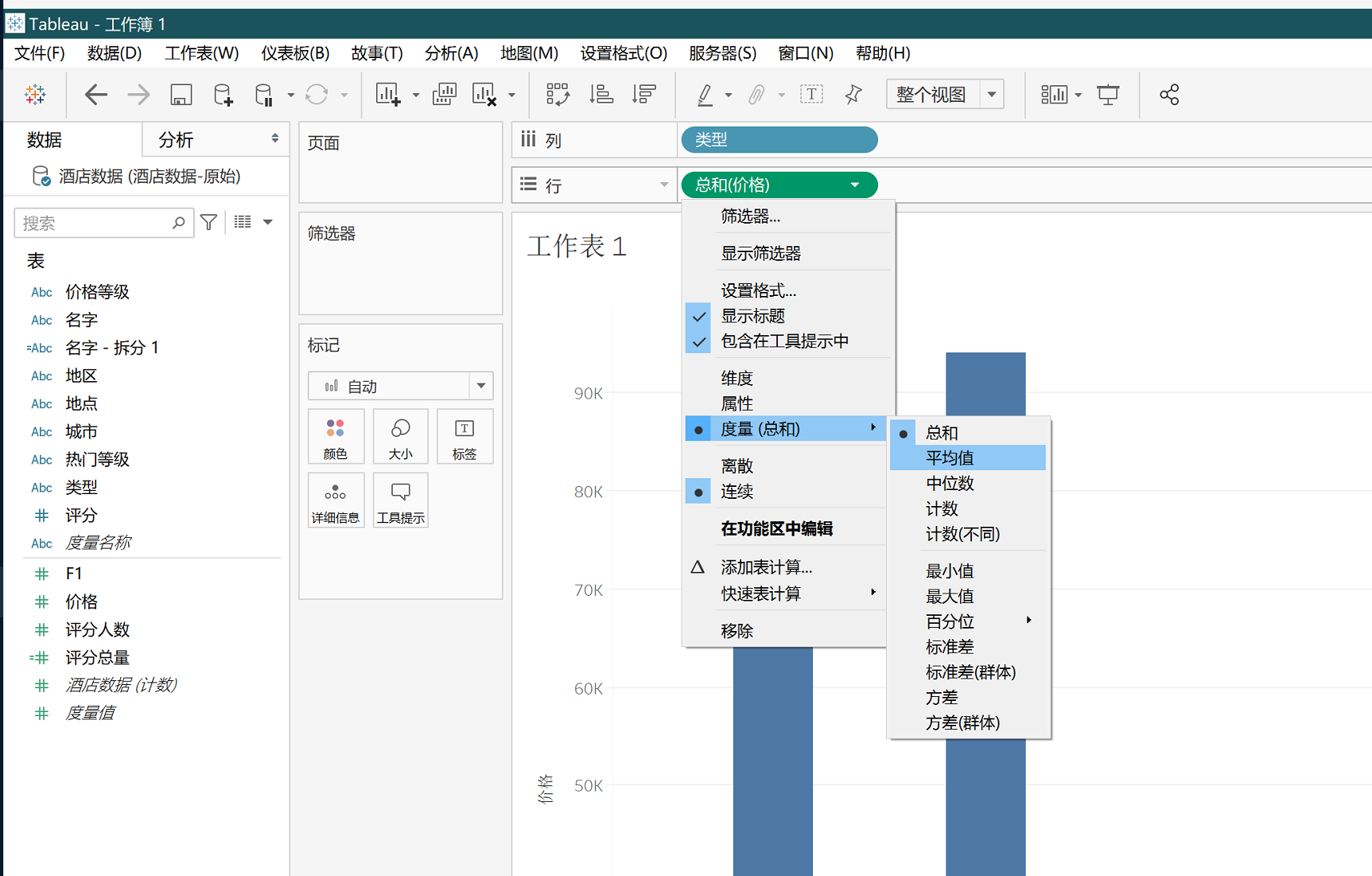Click the undo back arrow
The height and width of the screenshot is (876, 1372).
(95, 95)
